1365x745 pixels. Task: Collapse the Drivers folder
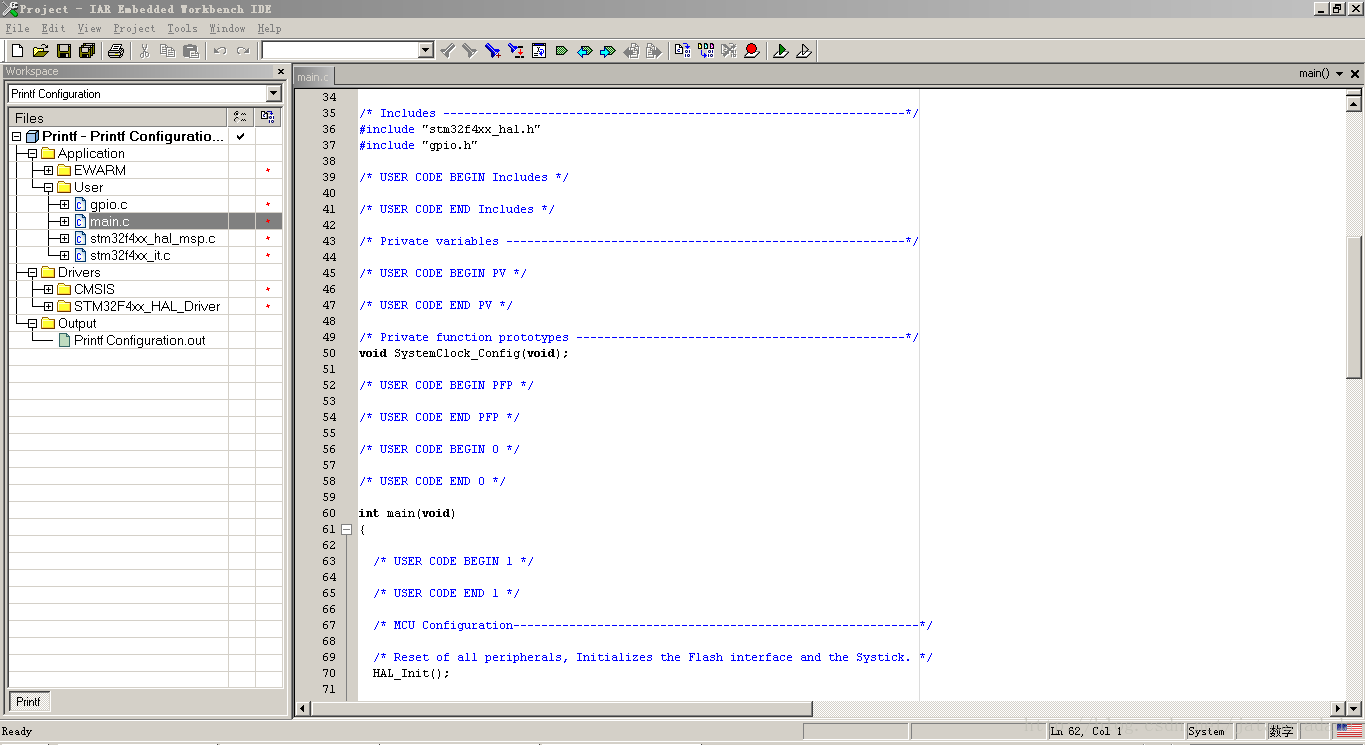click(x=32, y=272)
